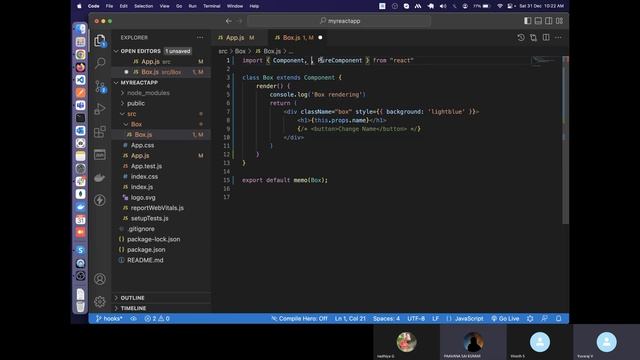Open the Run menu
640x360 pixels.
click(193, 6)
